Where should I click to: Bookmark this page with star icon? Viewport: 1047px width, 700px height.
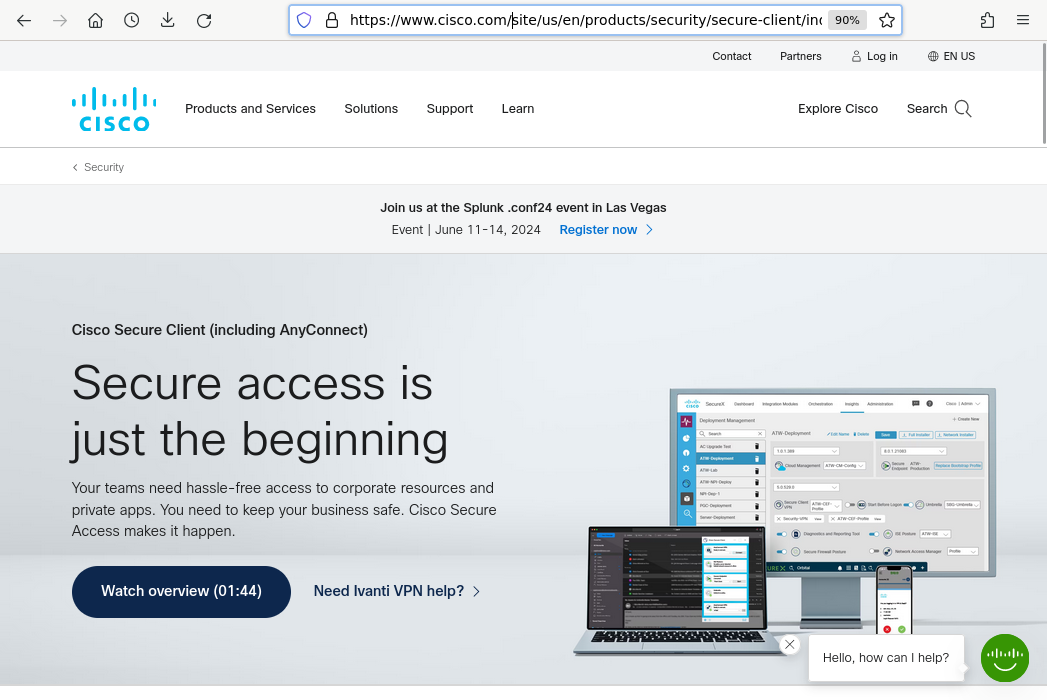(x=886, y=20)
